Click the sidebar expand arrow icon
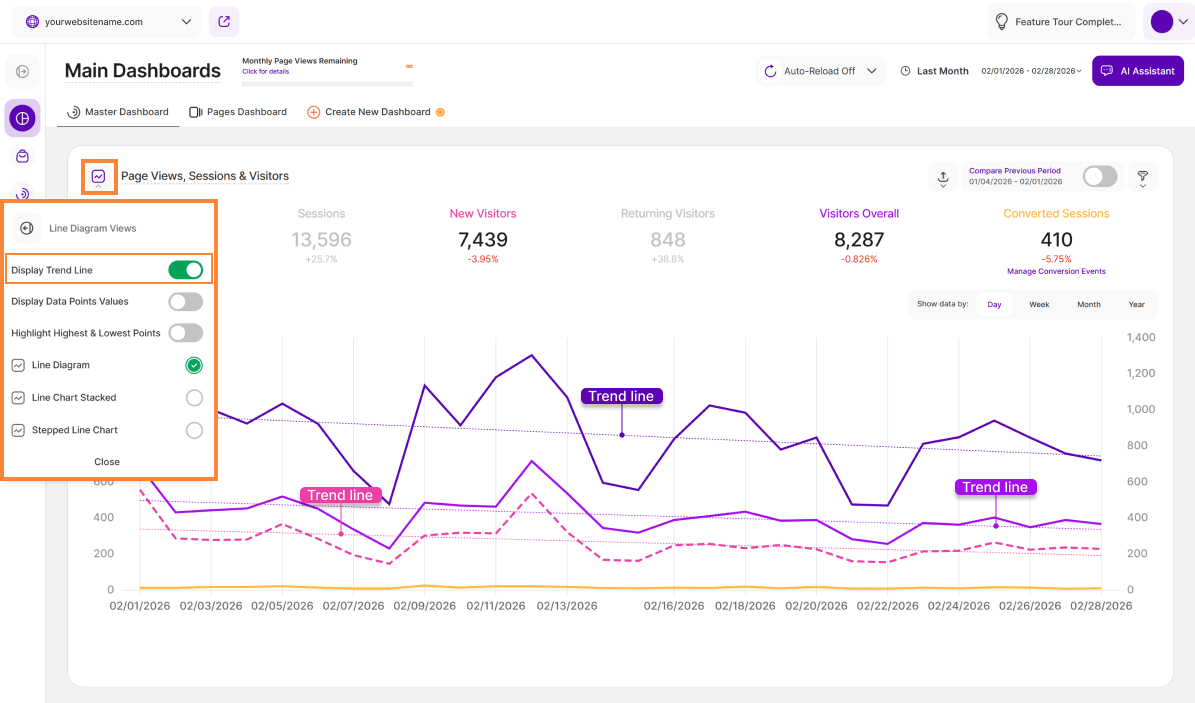 tap(22, 71)
